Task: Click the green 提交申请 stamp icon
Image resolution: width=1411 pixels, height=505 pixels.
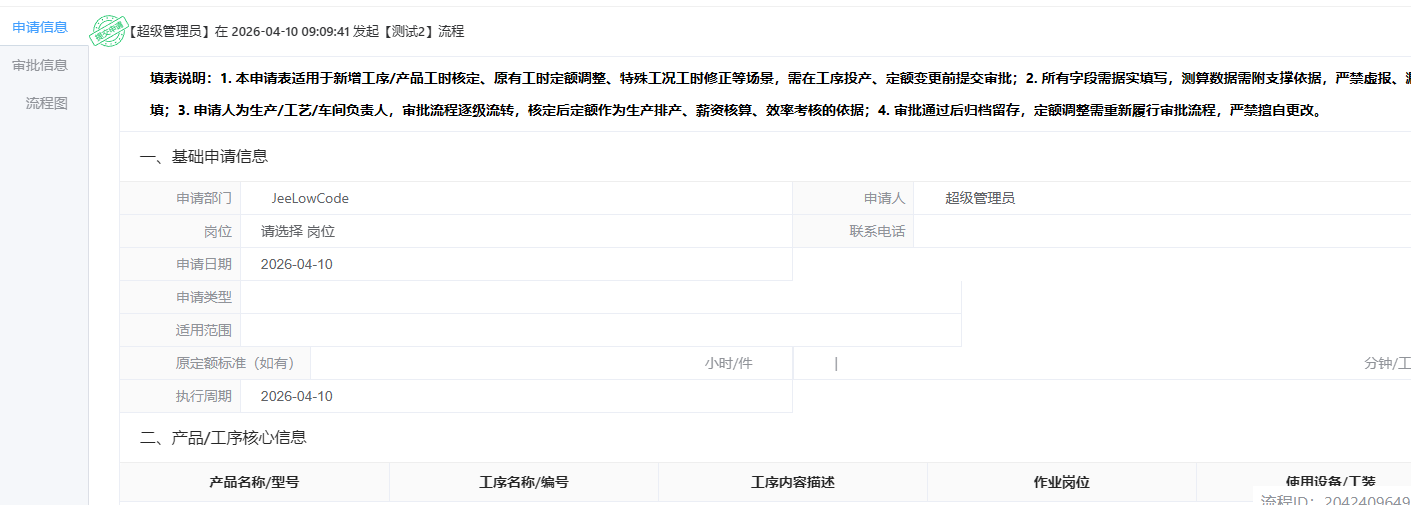Action: coord(106,31)
